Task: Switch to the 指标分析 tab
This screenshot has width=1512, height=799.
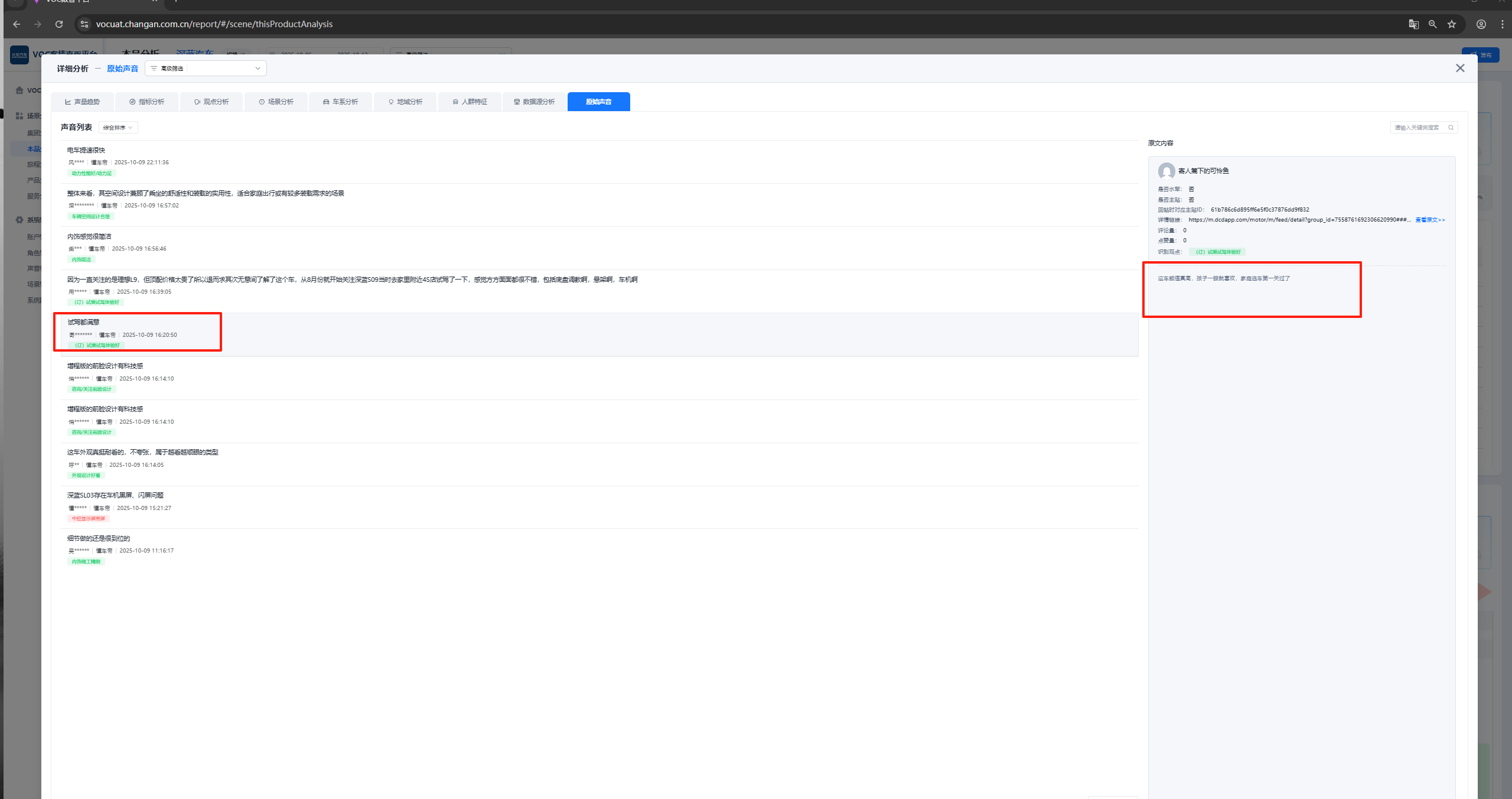Action: pyautogui.click(x=147, y=102)
